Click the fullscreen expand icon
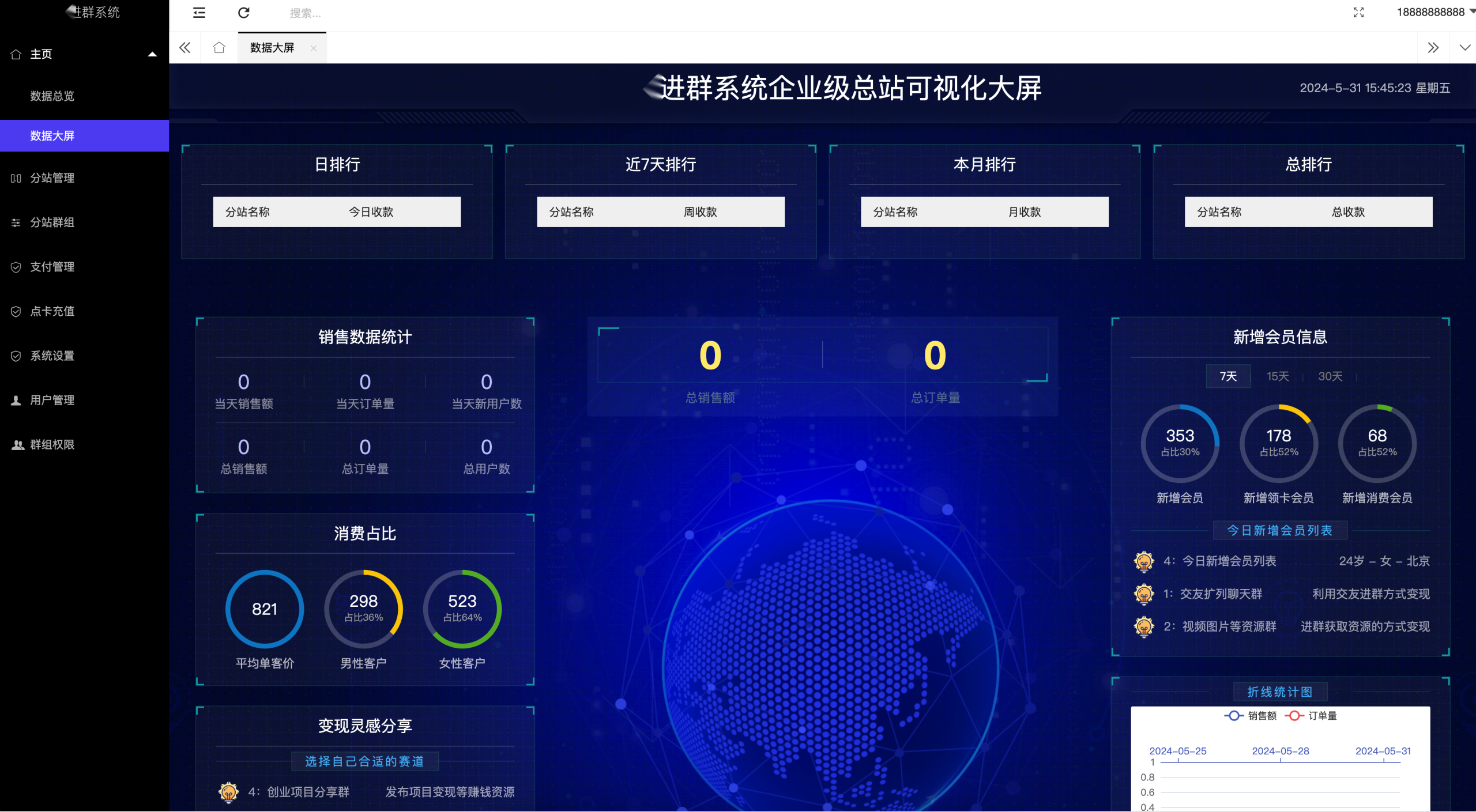This screenshot has height=812, width=1476. point(1359,13)
